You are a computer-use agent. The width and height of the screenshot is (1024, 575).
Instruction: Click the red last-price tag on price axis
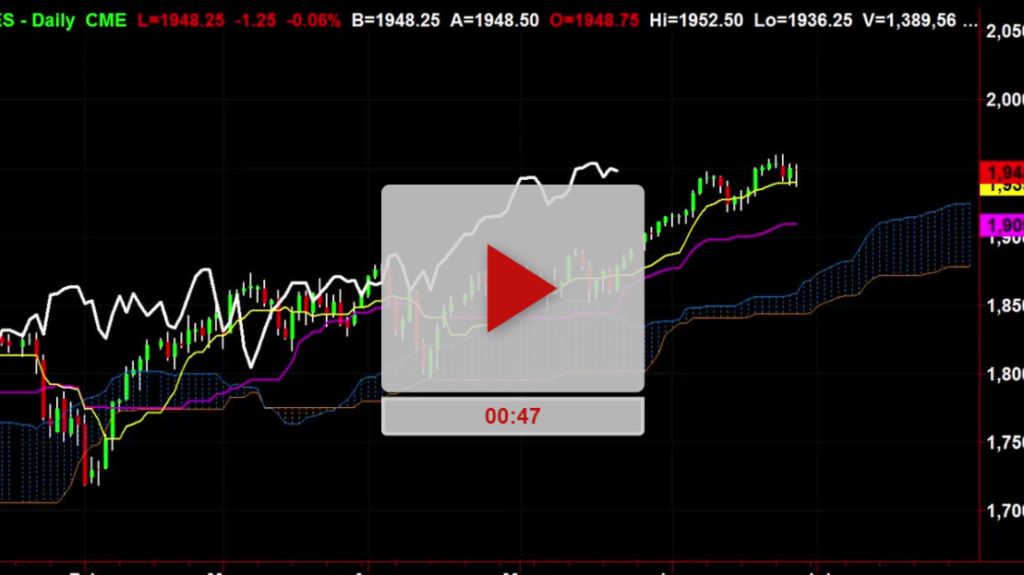1004,170
